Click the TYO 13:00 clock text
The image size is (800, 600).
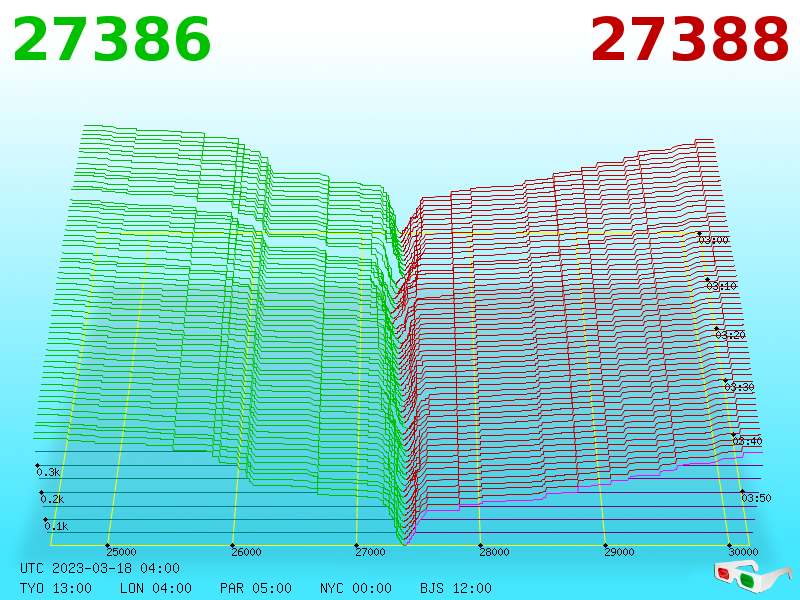56,588
